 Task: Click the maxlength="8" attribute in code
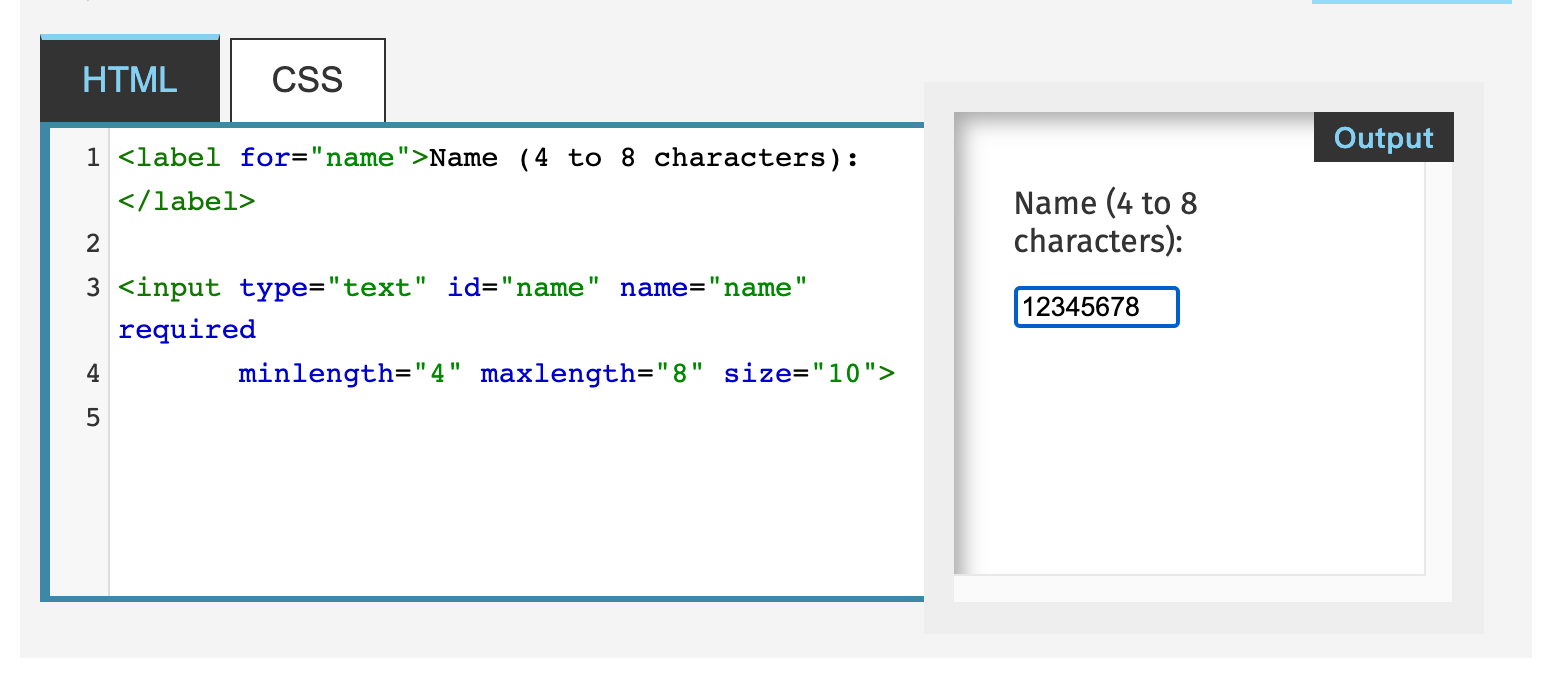point(593,374)
